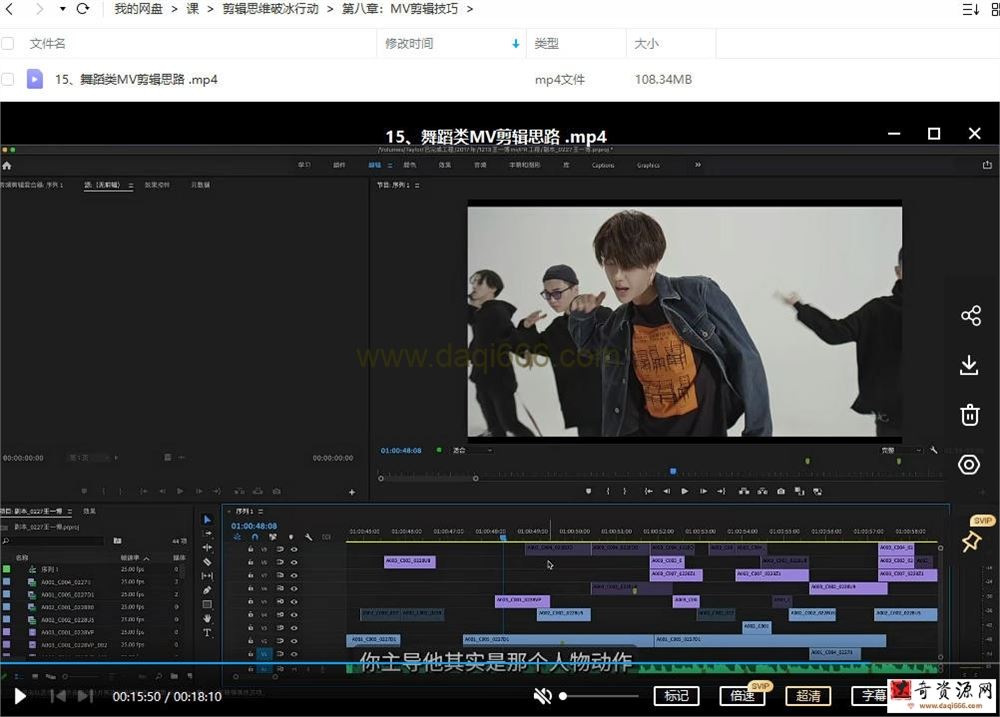
Task: Switch to the Graphics workspace tab
Action: [648, 165]
